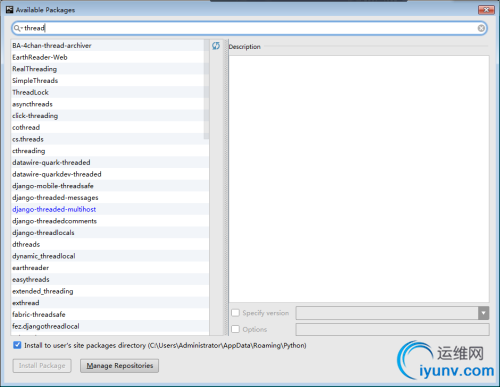Select easythreads package
This screenshot has height=387, width=500.
point(110,279)
